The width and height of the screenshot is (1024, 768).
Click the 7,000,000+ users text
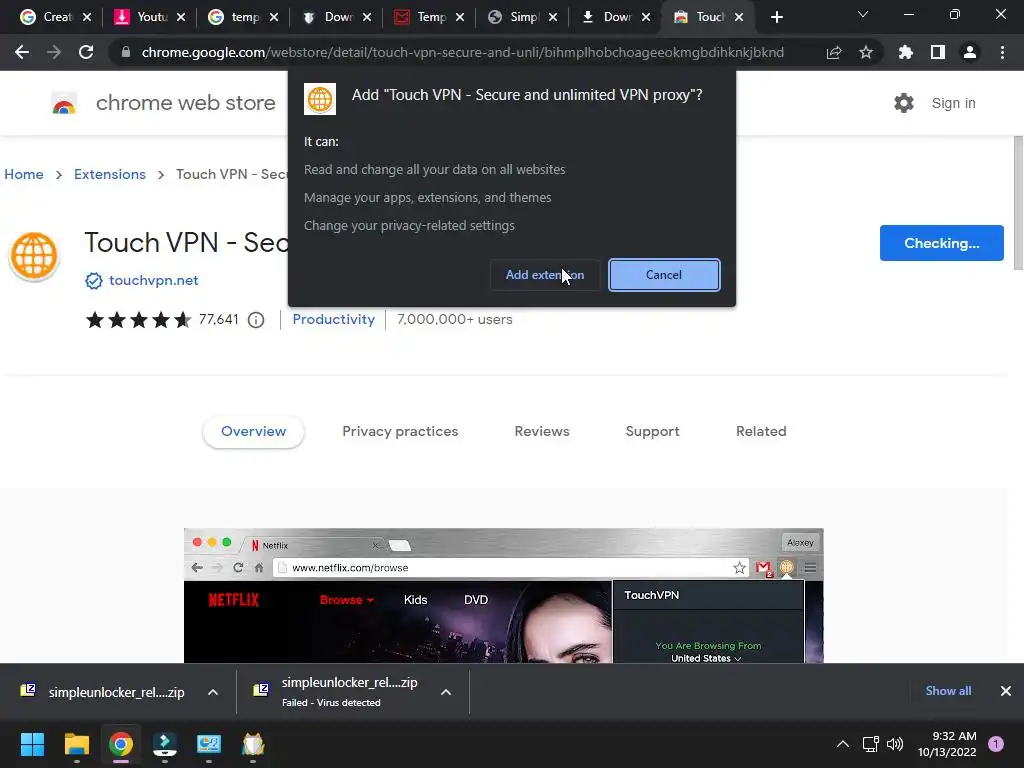click(x=455, y=320)
